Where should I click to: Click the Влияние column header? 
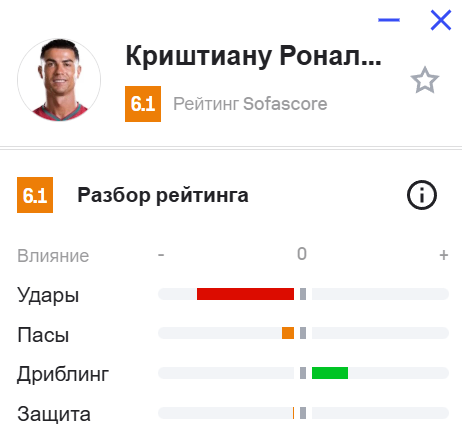(53, 256)
